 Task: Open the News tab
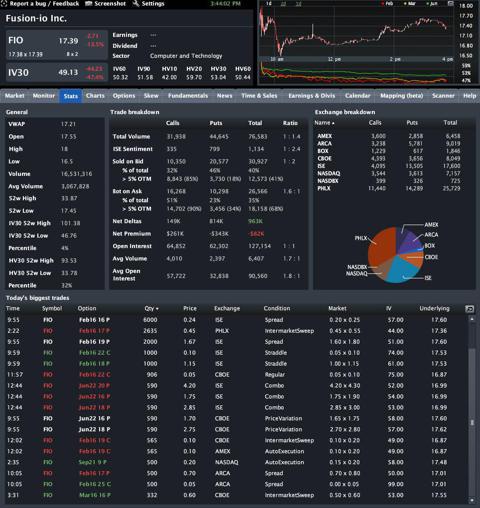click(224, 96)
